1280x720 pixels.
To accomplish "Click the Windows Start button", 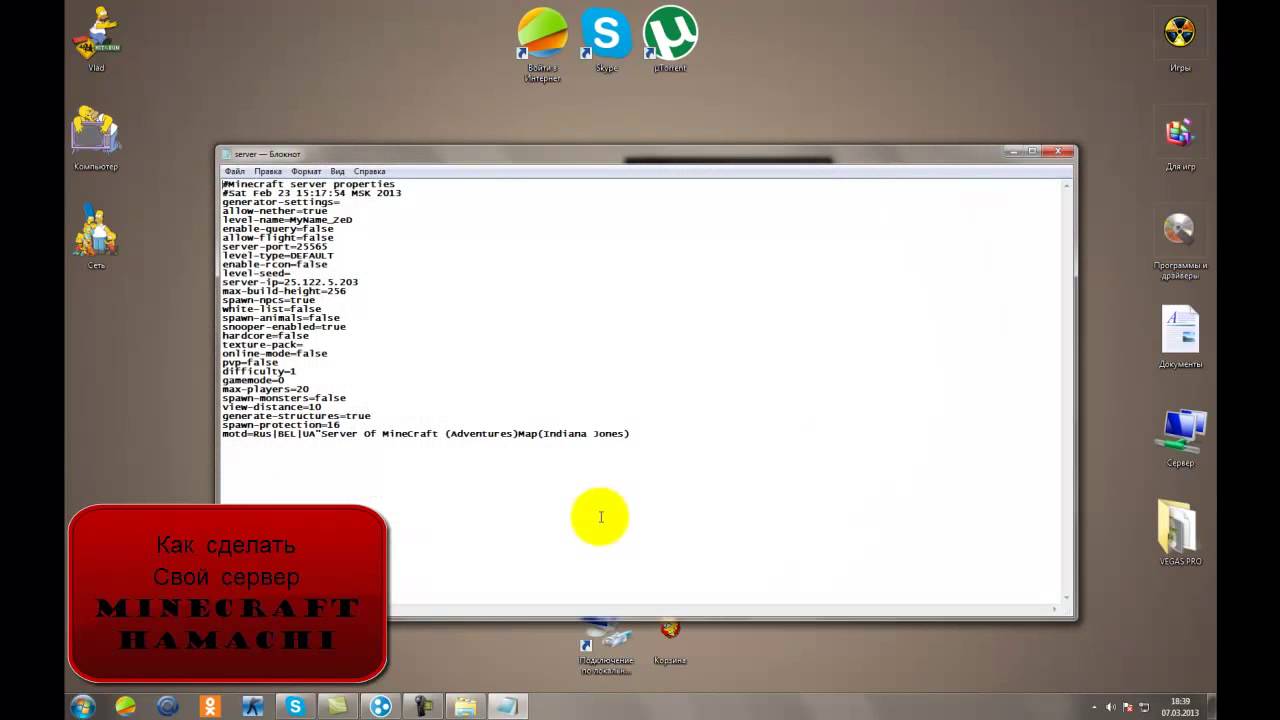I will pyautogui.click(x=83, y=706).
